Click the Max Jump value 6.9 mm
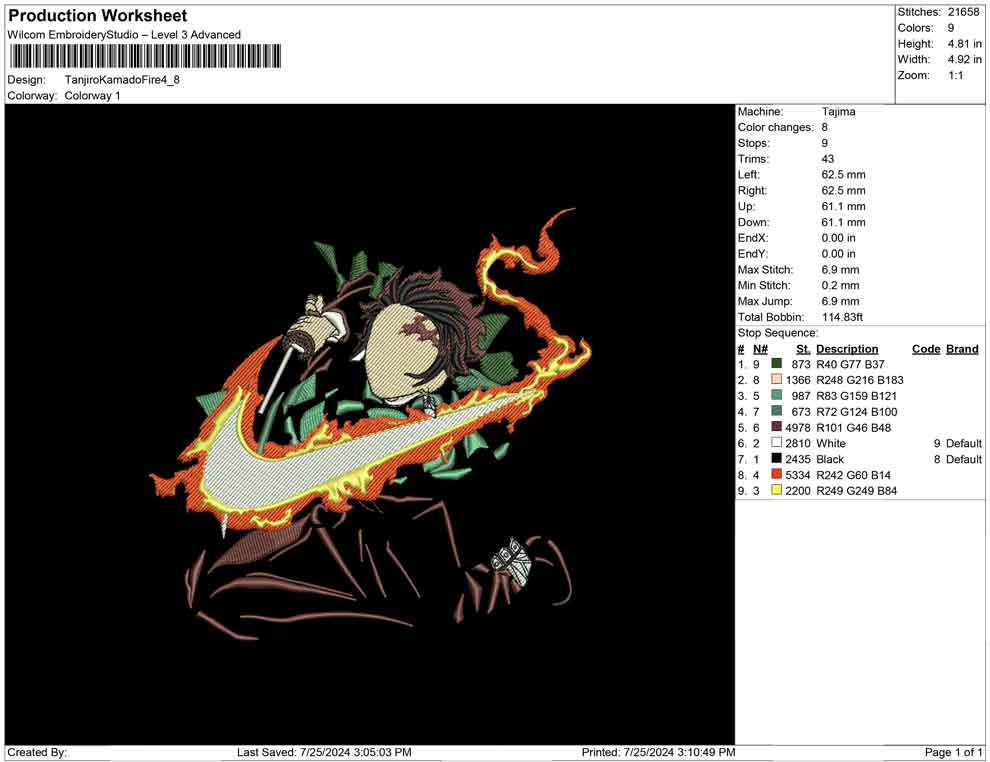The width and height of the screenshot is (990, 762). click(x=840, y=301)
